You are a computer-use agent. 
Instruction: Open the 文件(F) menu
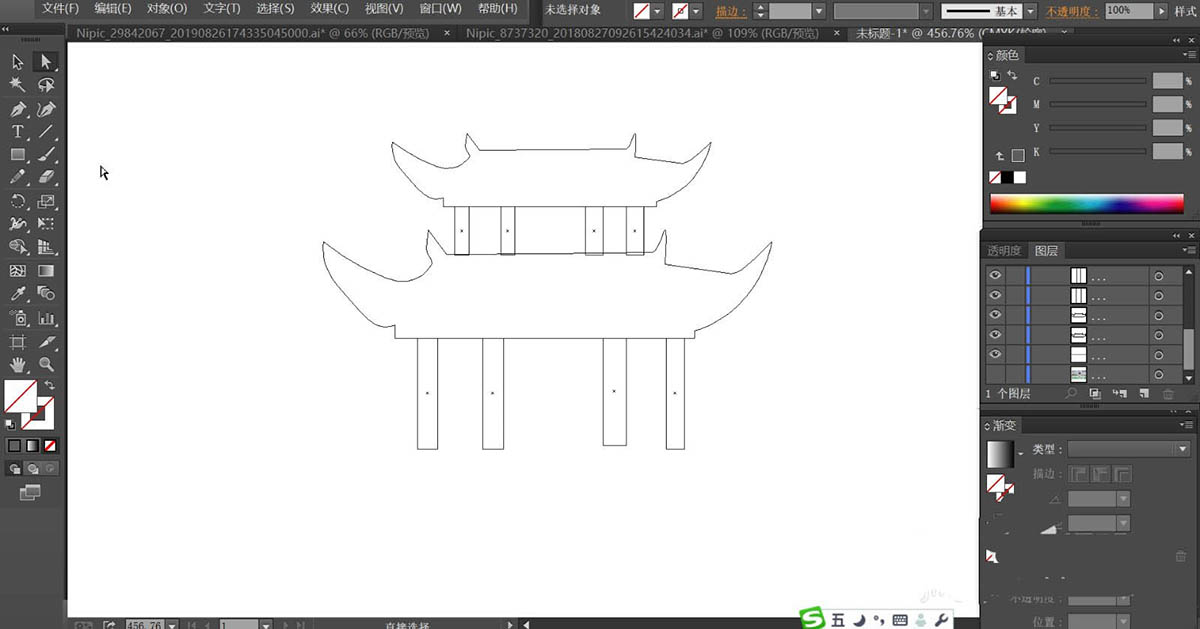(x=61, y=8)
